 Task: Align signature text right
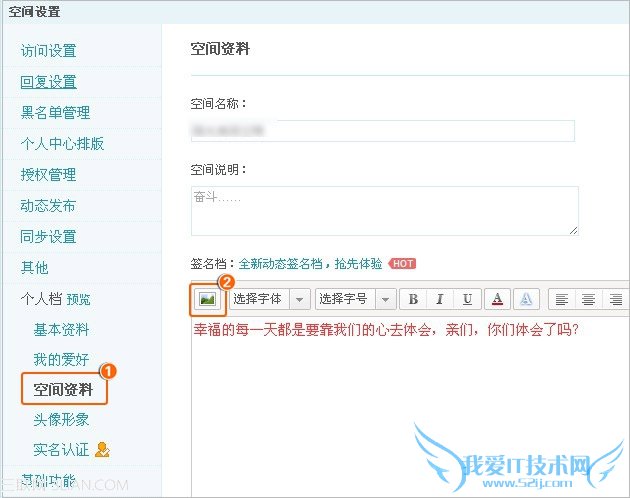(616, 299)
